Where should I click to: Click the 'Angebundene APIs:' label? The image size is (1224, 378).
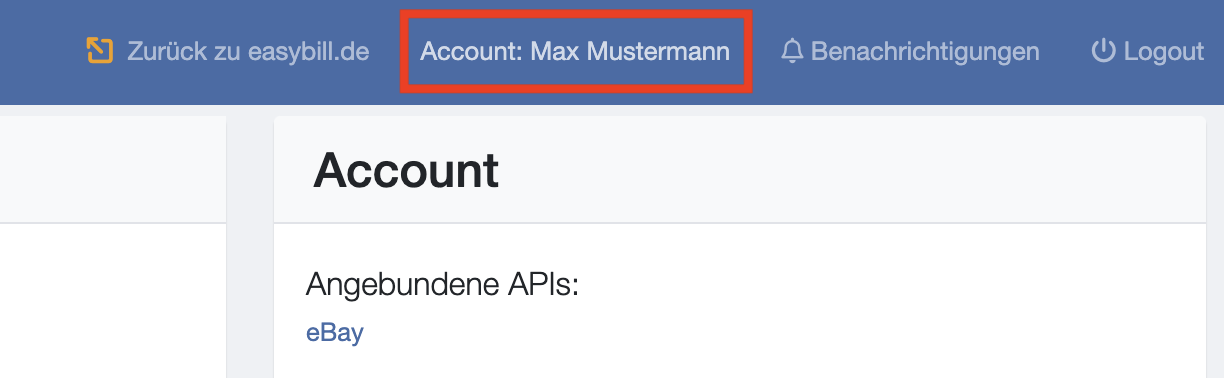point(443,284)
